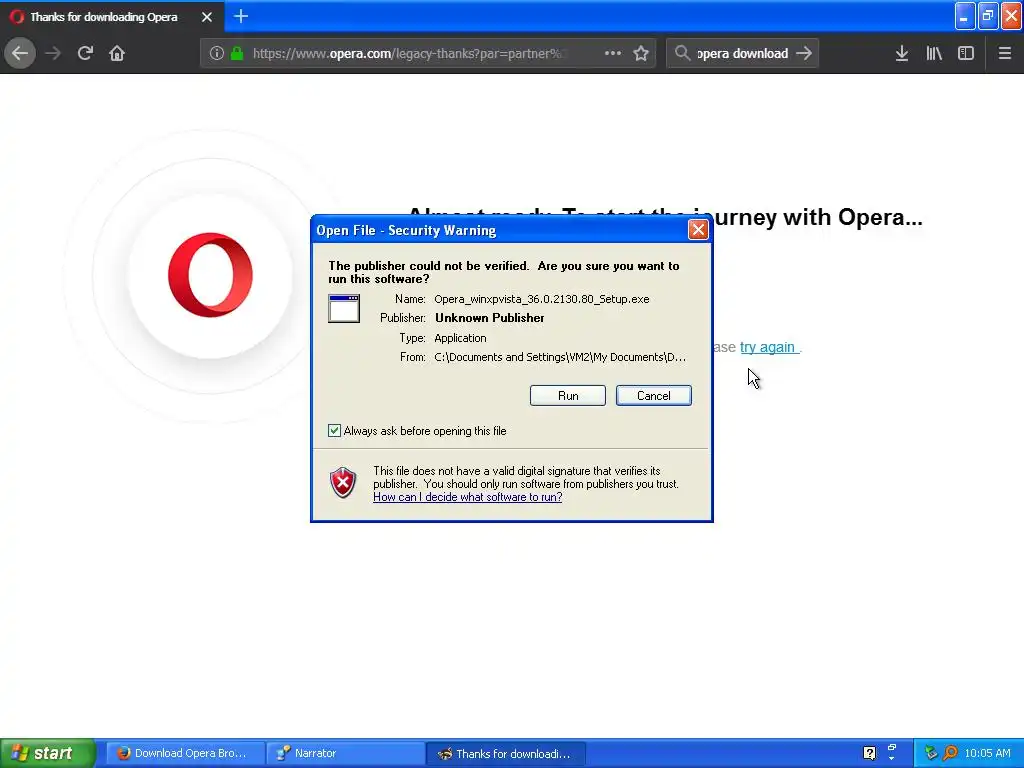Minimize the browser window
The height and width of the screenshot is (768, 1024).
click(x=965, y=16)
